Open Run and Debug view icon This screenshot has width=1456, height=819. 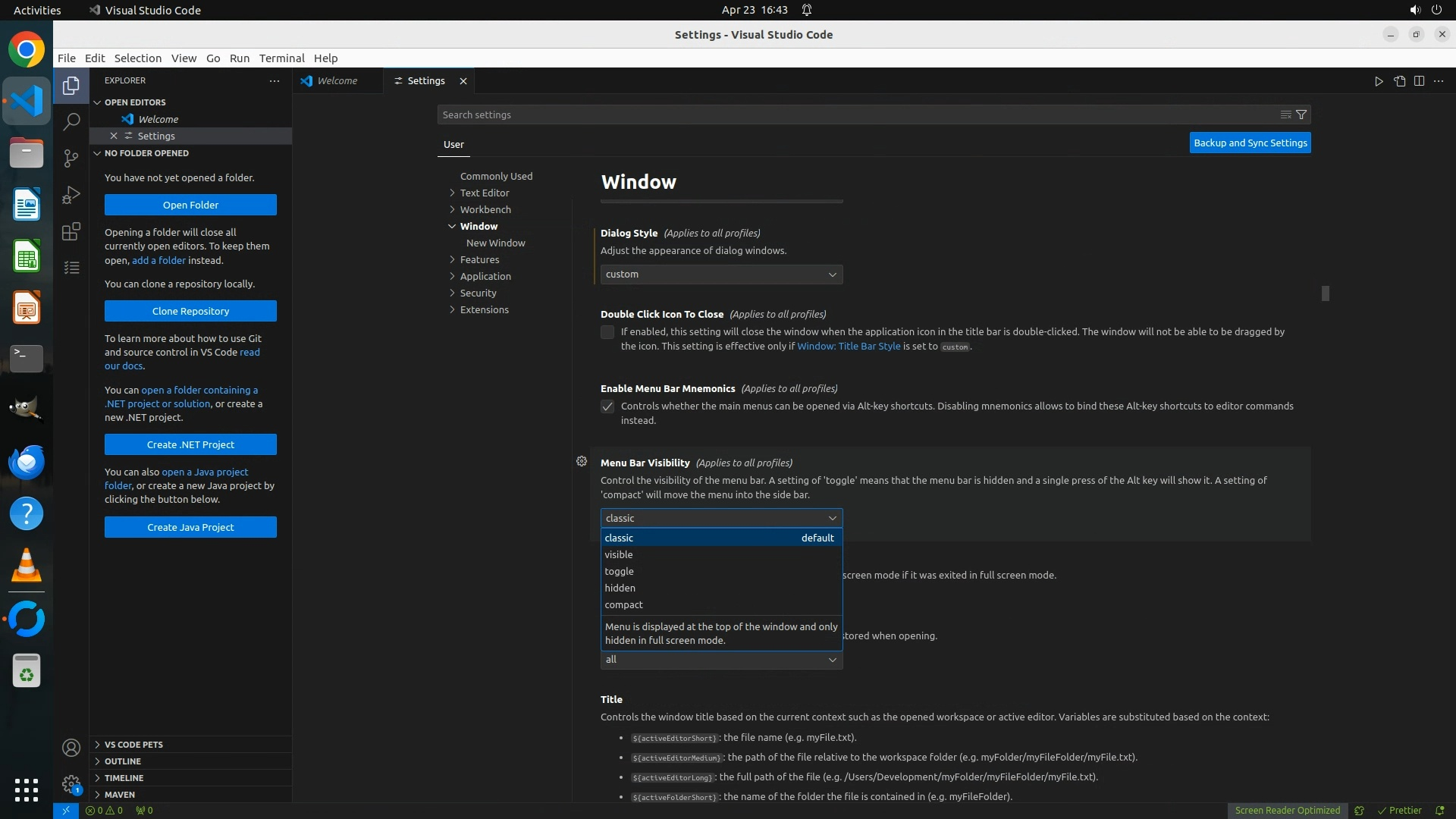coord(71,195)
